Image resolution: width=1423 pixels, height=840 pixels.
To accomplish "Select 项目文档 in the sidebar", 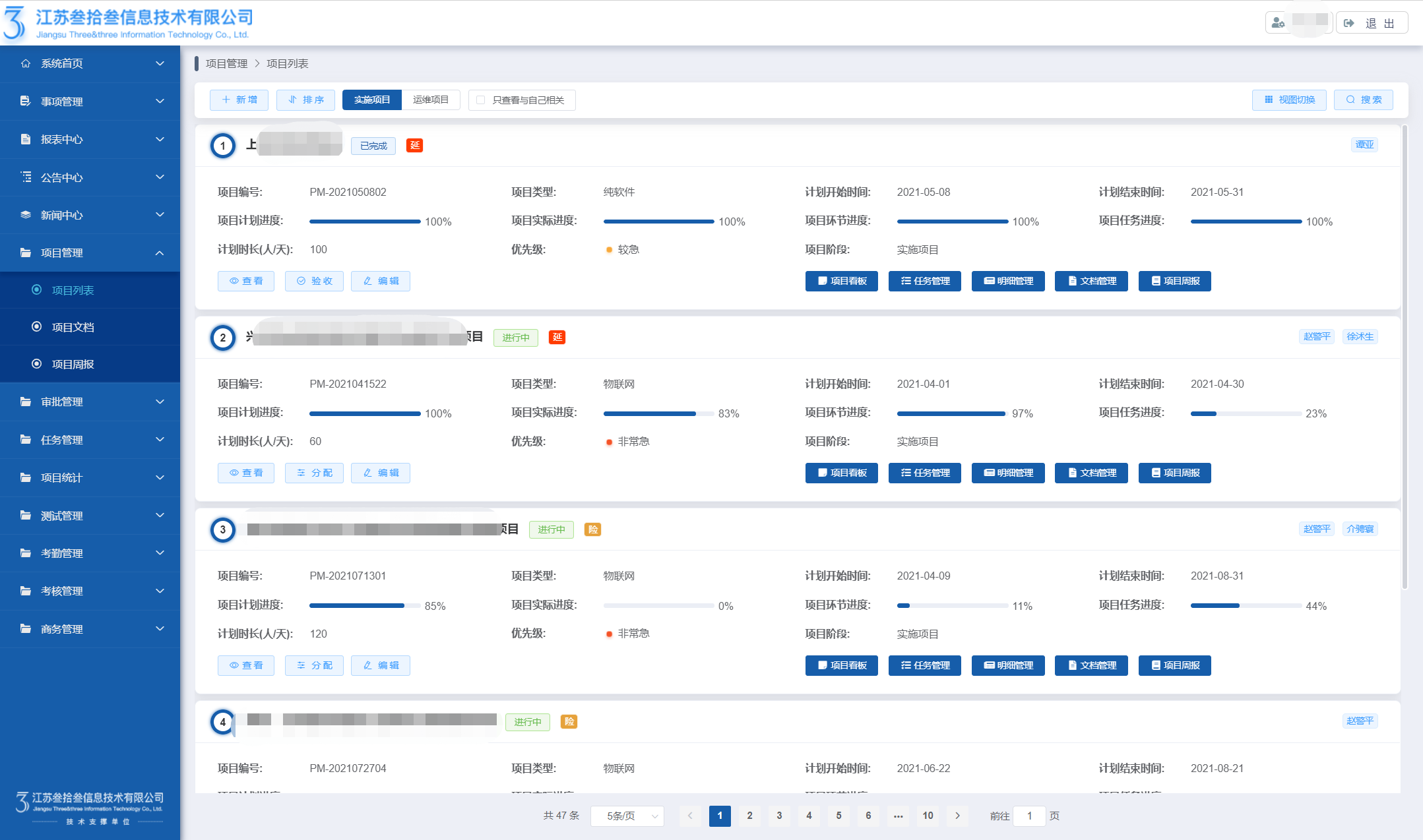I will (73, 327).
